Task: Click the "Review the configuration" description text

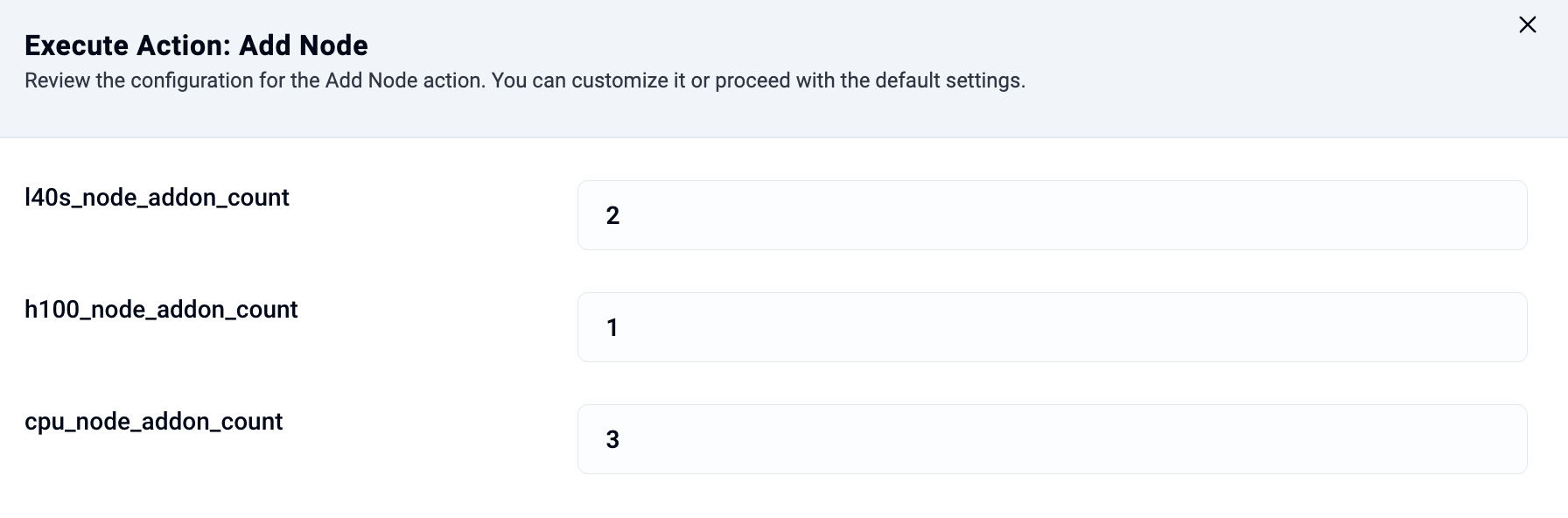Action: 524,80
